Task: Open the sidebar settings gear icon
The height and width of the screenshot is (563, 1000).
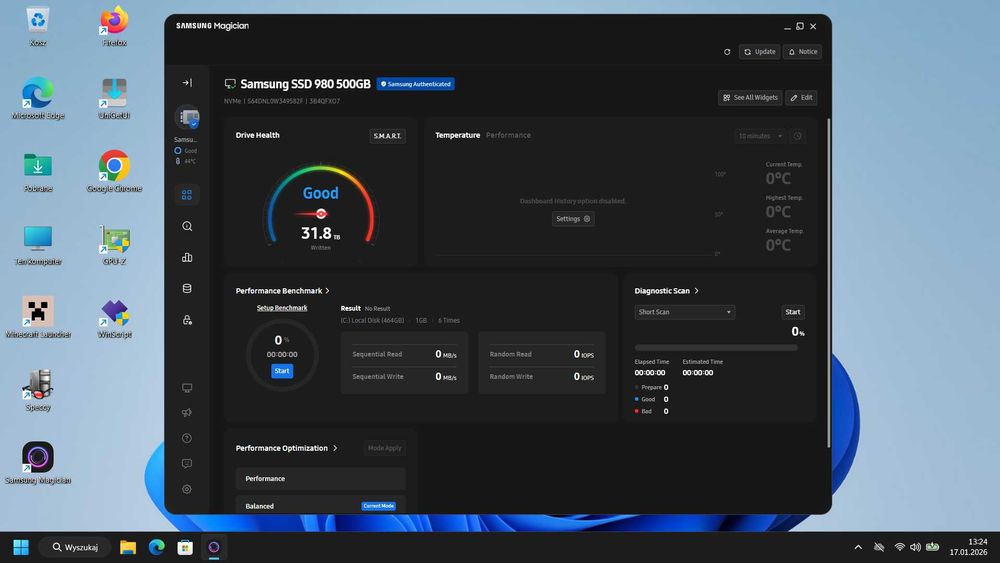Action: point(187,490)
